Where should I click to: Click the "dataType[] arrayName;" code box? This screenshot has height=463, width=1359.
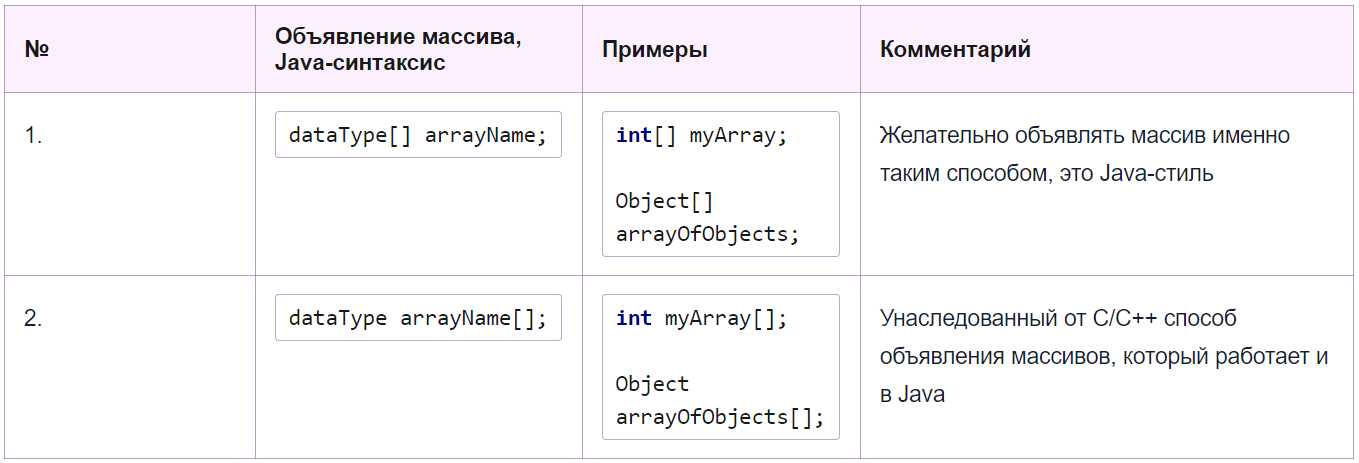[418, 135]
